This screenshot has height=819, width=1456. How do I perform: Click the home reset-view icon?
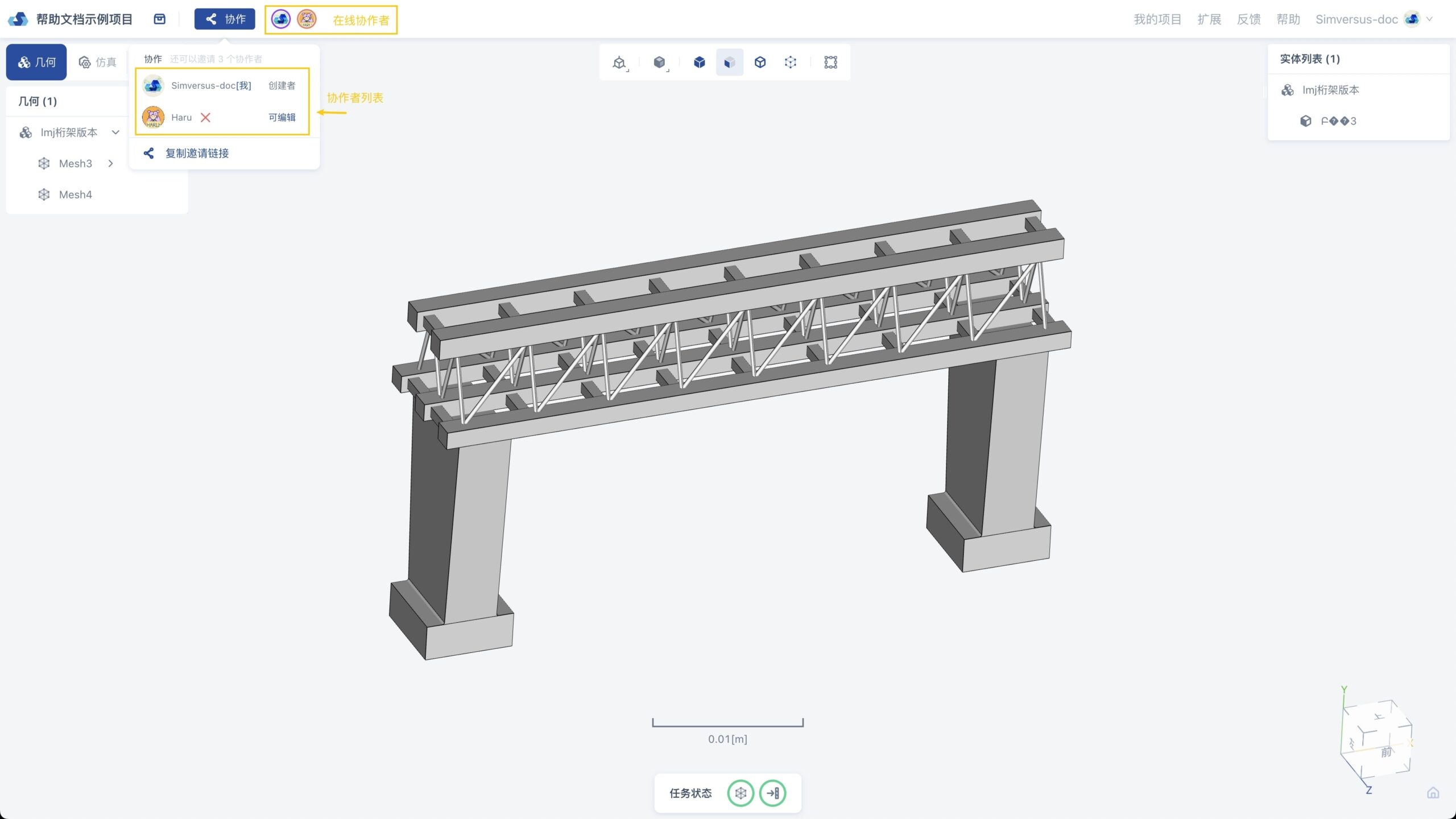click(1433, 793)
